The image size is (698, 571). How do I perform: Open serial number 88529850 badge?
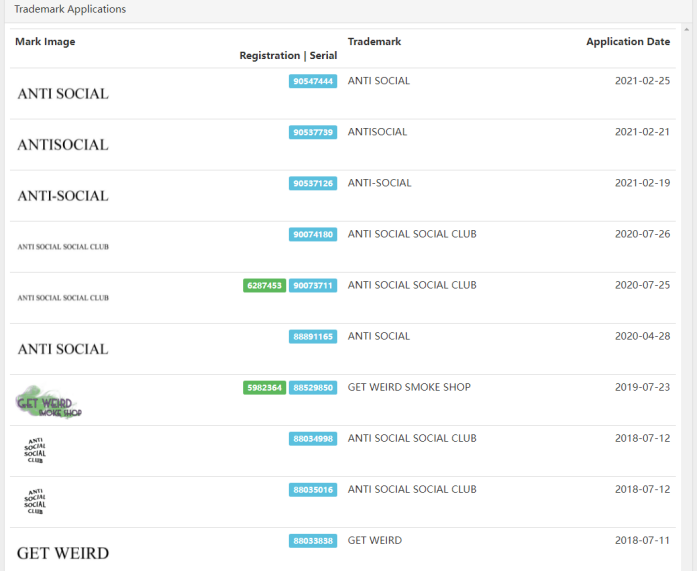click(x=312, y=388)
